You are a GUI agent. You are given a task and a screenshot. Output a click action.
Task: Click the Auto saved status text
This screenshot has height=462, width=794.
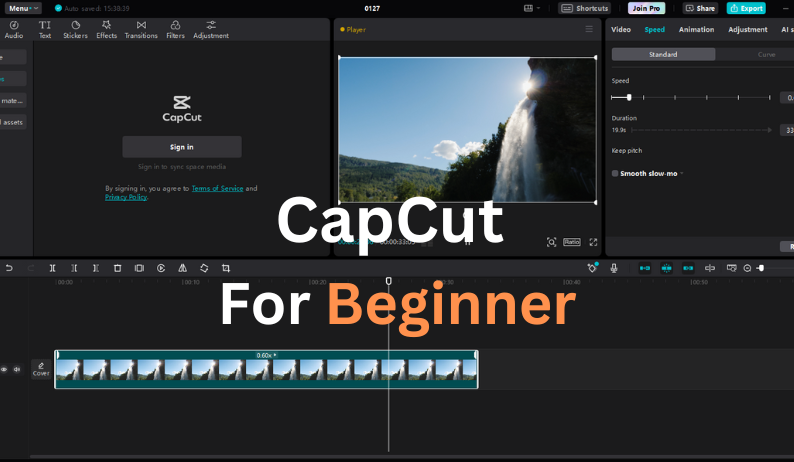click(97, 8)
